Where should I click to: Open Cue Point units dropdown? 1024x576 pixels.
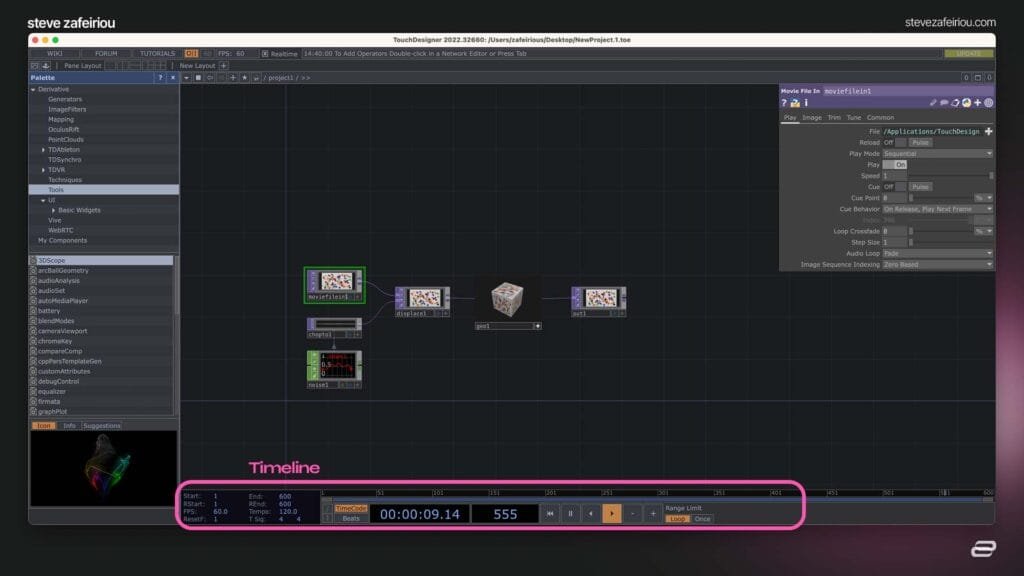point(984,198)
